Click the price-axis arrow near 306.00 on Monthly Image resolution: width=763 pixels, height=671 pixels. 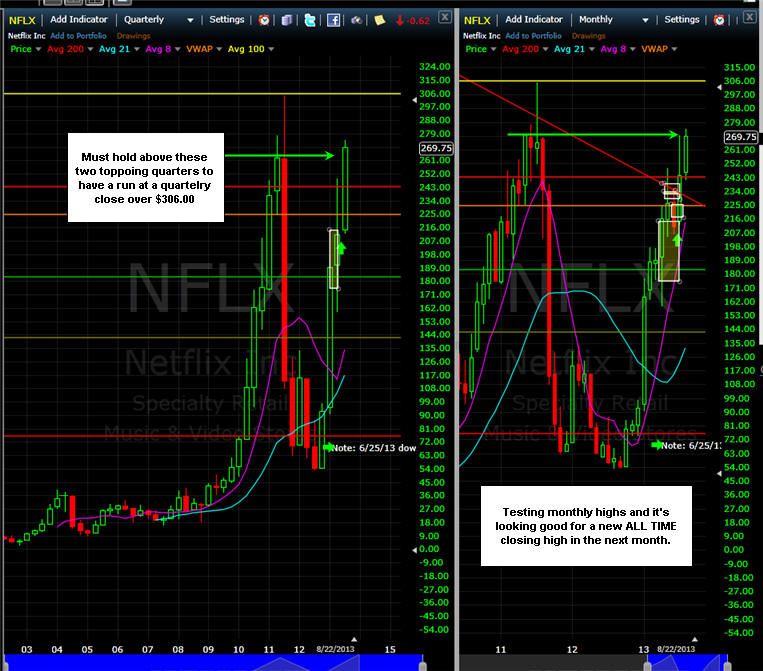tap(719, 87)
